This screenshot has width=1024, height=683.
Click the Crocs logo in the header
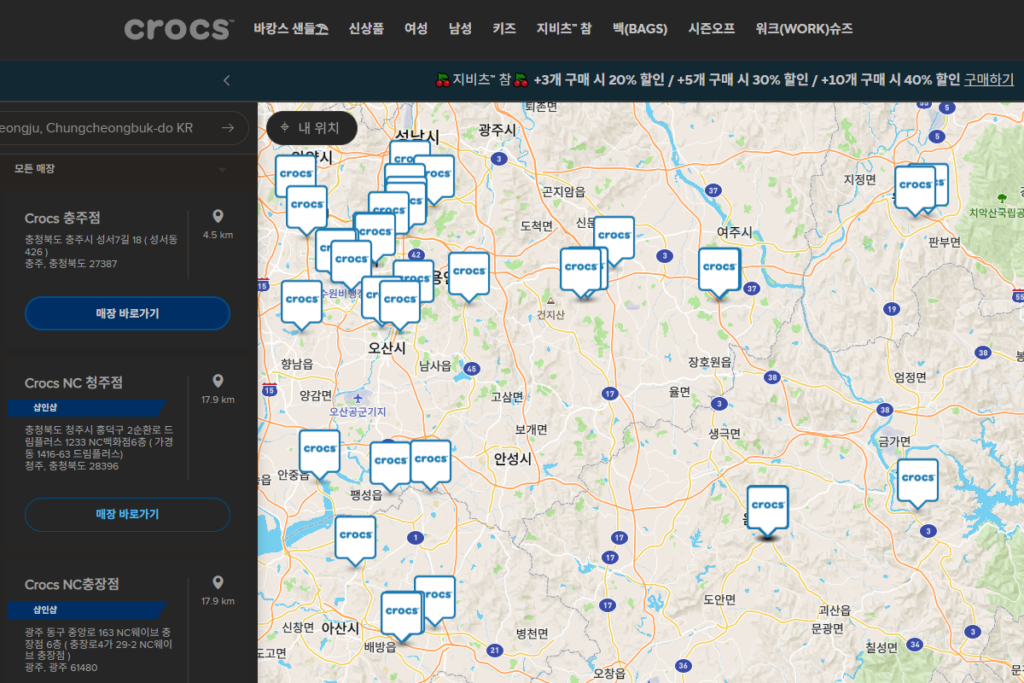pos(179,29)
